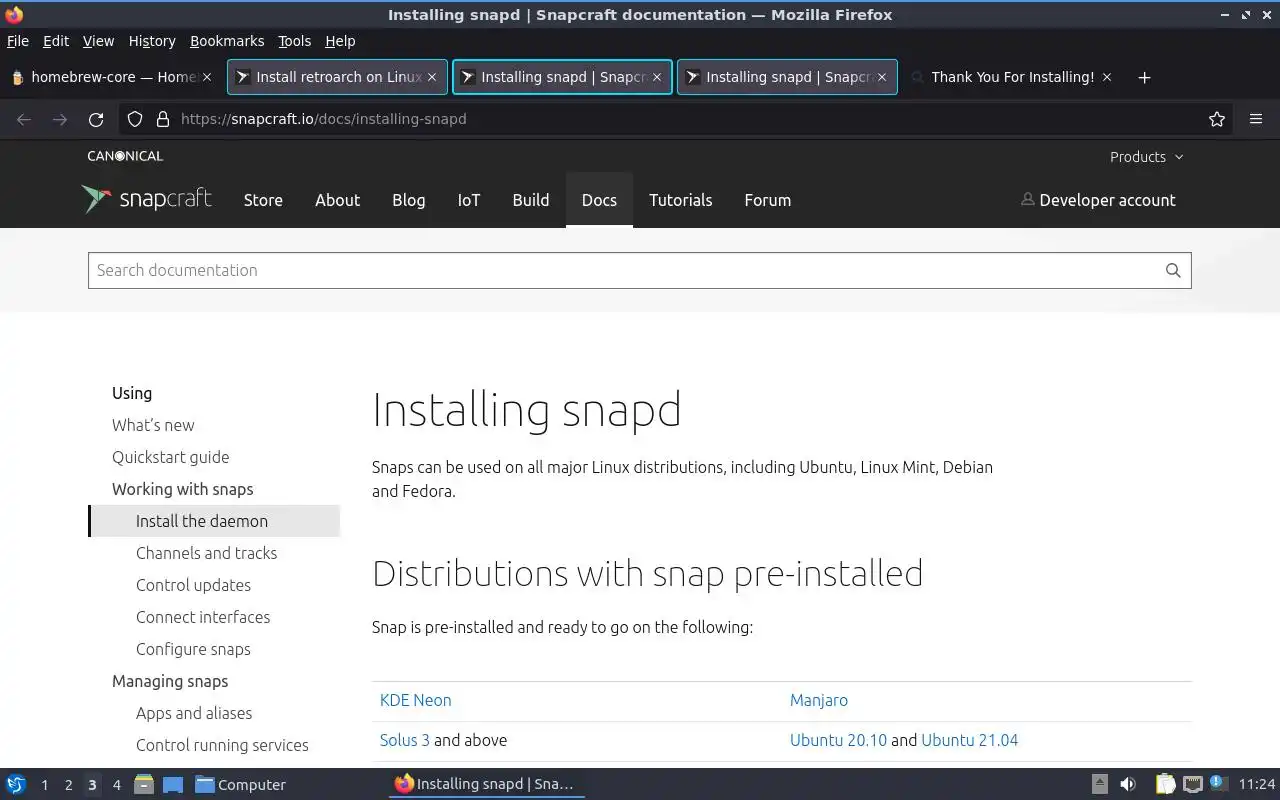Close the homebrew-core tab
The width and height of the screenshot is (1280, 800).
coord(207,77)
